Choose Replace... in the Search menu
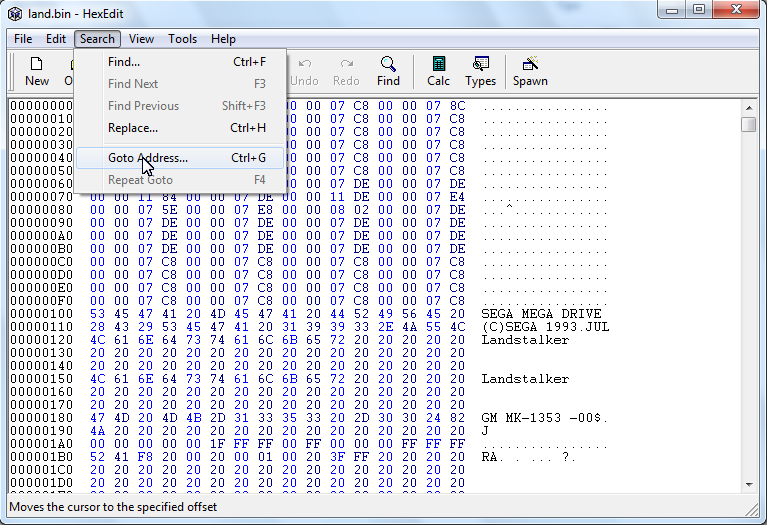 click(133, 128)
